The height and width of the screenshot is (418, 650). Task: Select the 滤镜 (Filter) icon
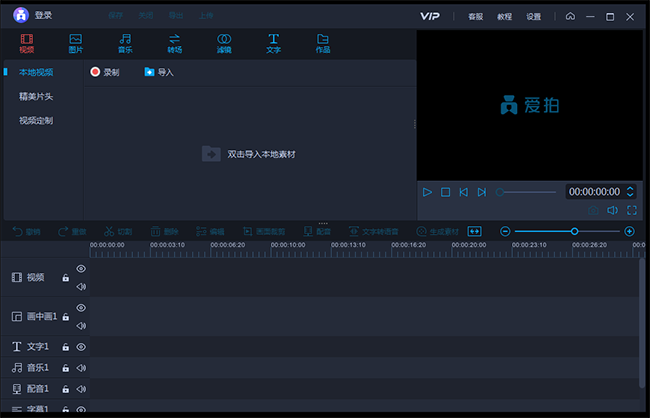[x=224, y=42]
